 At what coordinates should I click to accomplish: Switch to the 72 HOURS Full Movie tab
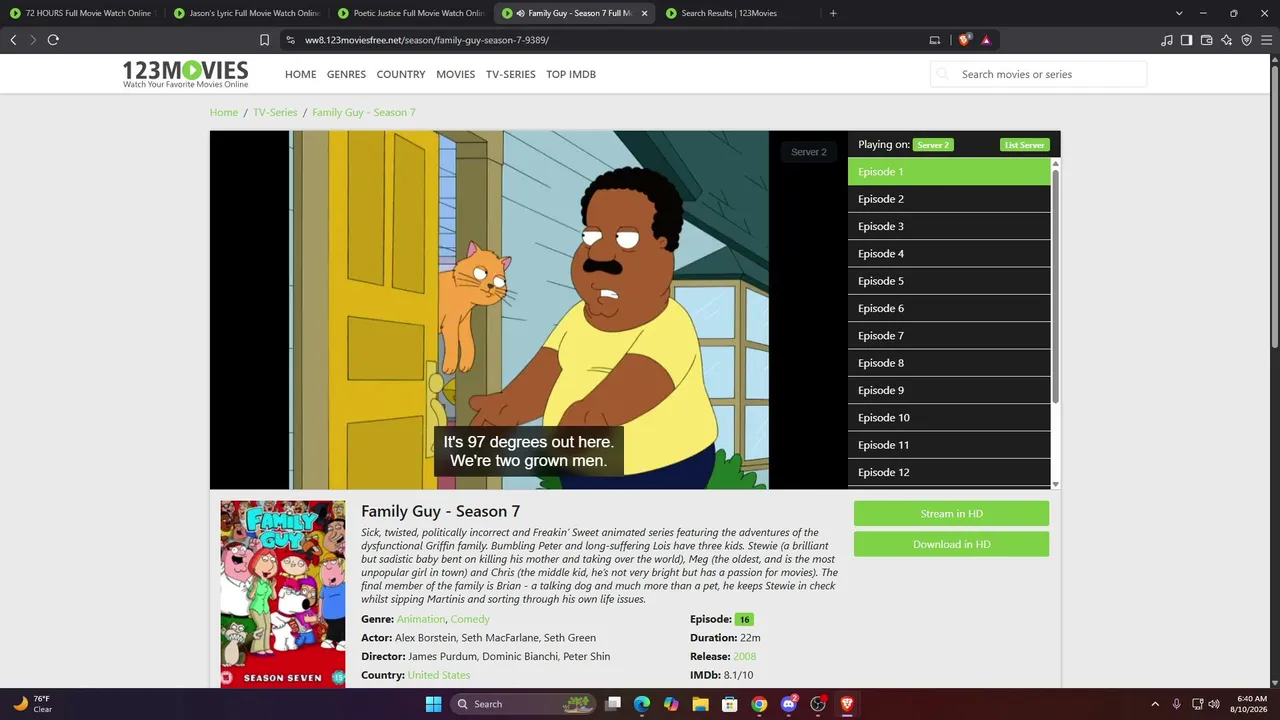(82, 13)
